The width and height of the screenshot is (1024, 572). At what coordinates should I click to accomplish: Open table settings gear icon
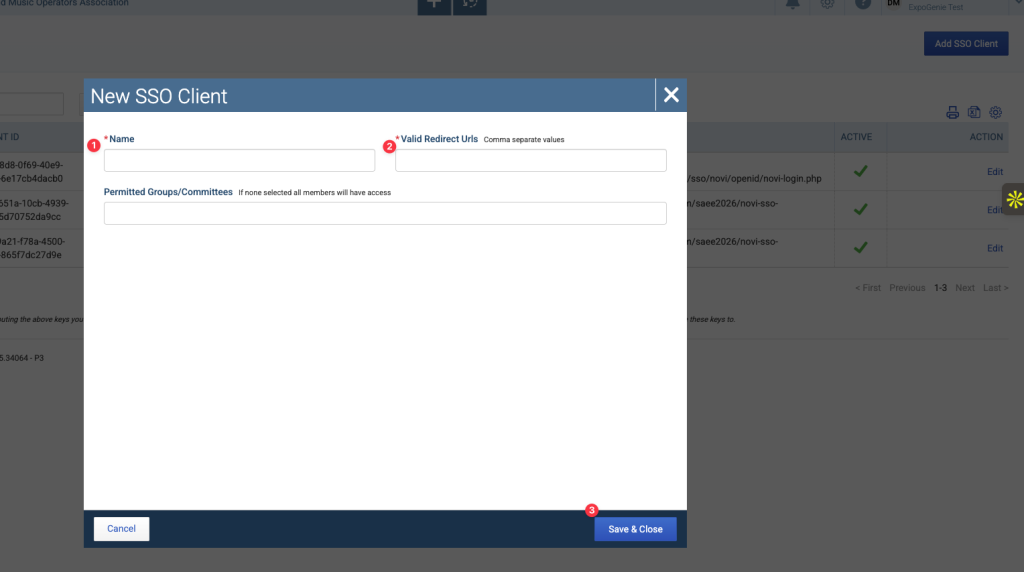[x=995, y=113]
